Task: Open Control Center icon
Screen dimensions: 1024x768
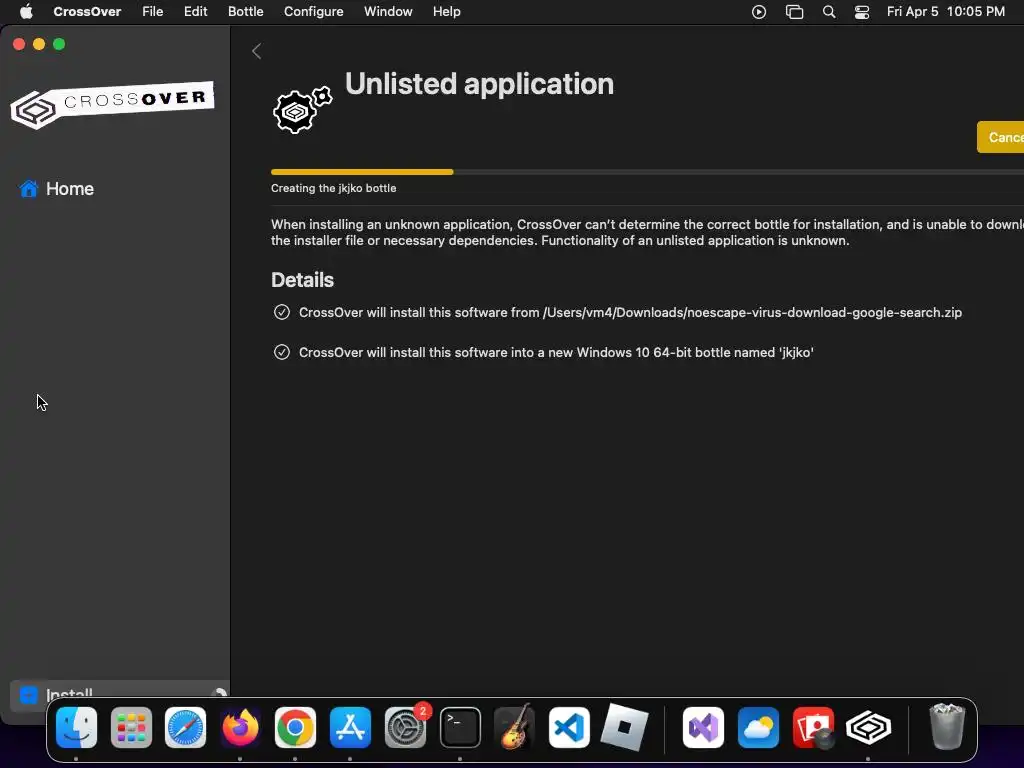Action: (x=862, y=12)
